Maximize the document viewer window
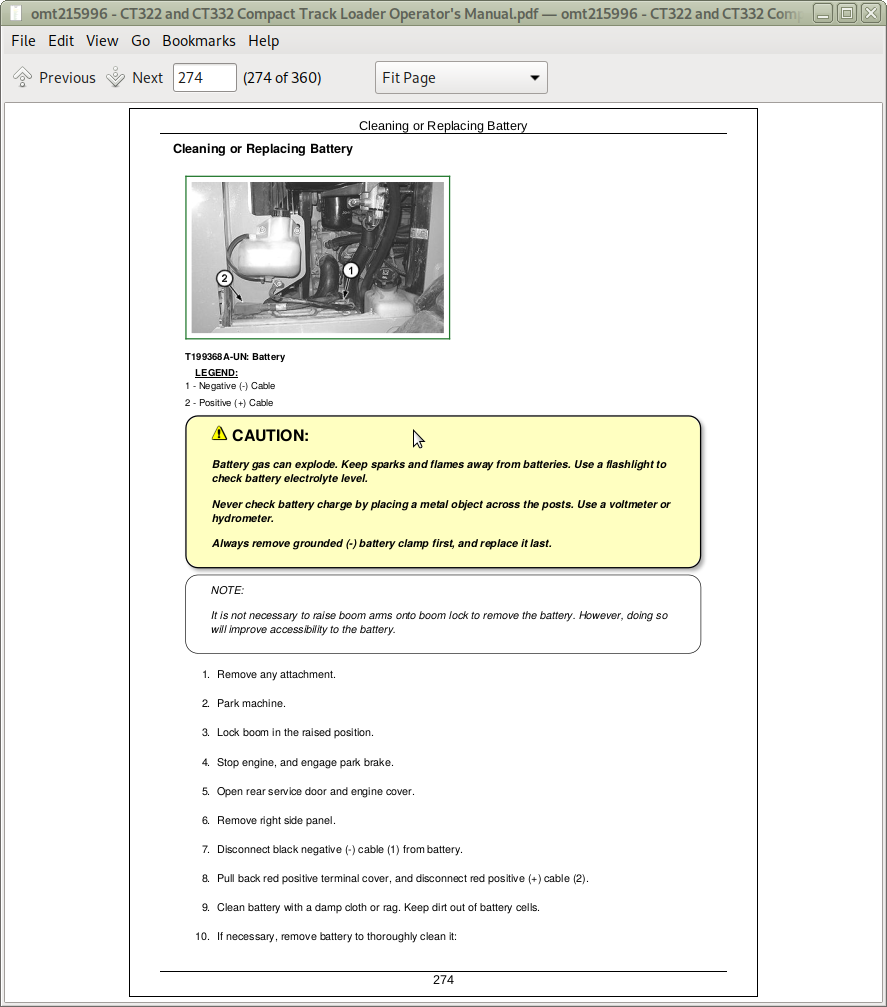The height and width of the screenshot is (1007, 887). (847, 13)
